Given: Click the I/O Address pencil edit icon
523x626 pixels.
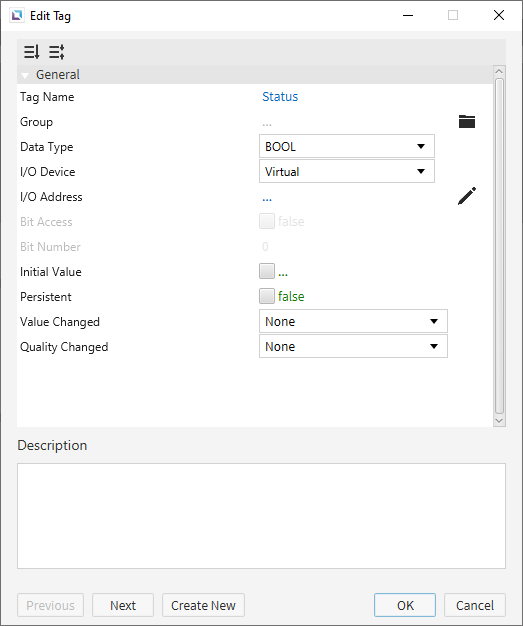Looking at the screenshot, I should tap(467, 196).
